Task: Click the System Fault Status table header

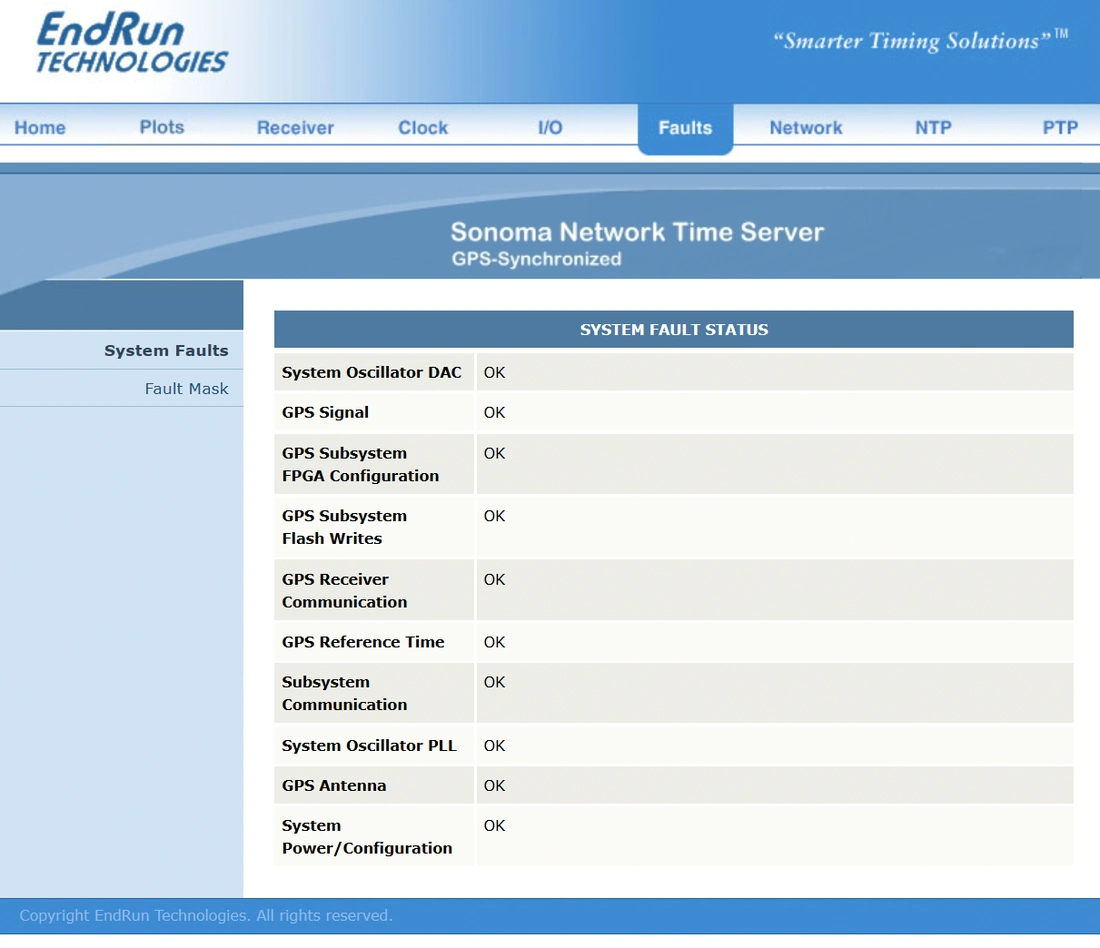Action: pyautogui.click(x=673, y=329)
